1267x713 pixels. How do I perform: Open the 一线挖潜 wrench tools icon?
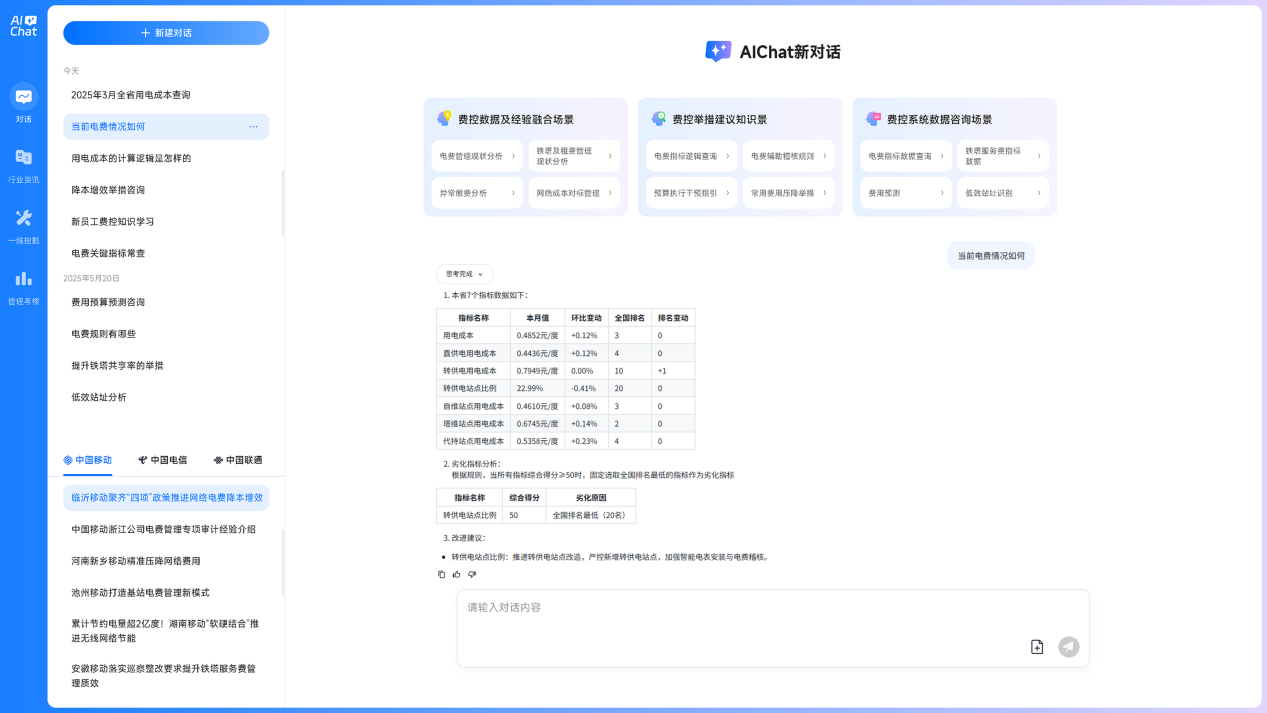click(x=23, y=219)
